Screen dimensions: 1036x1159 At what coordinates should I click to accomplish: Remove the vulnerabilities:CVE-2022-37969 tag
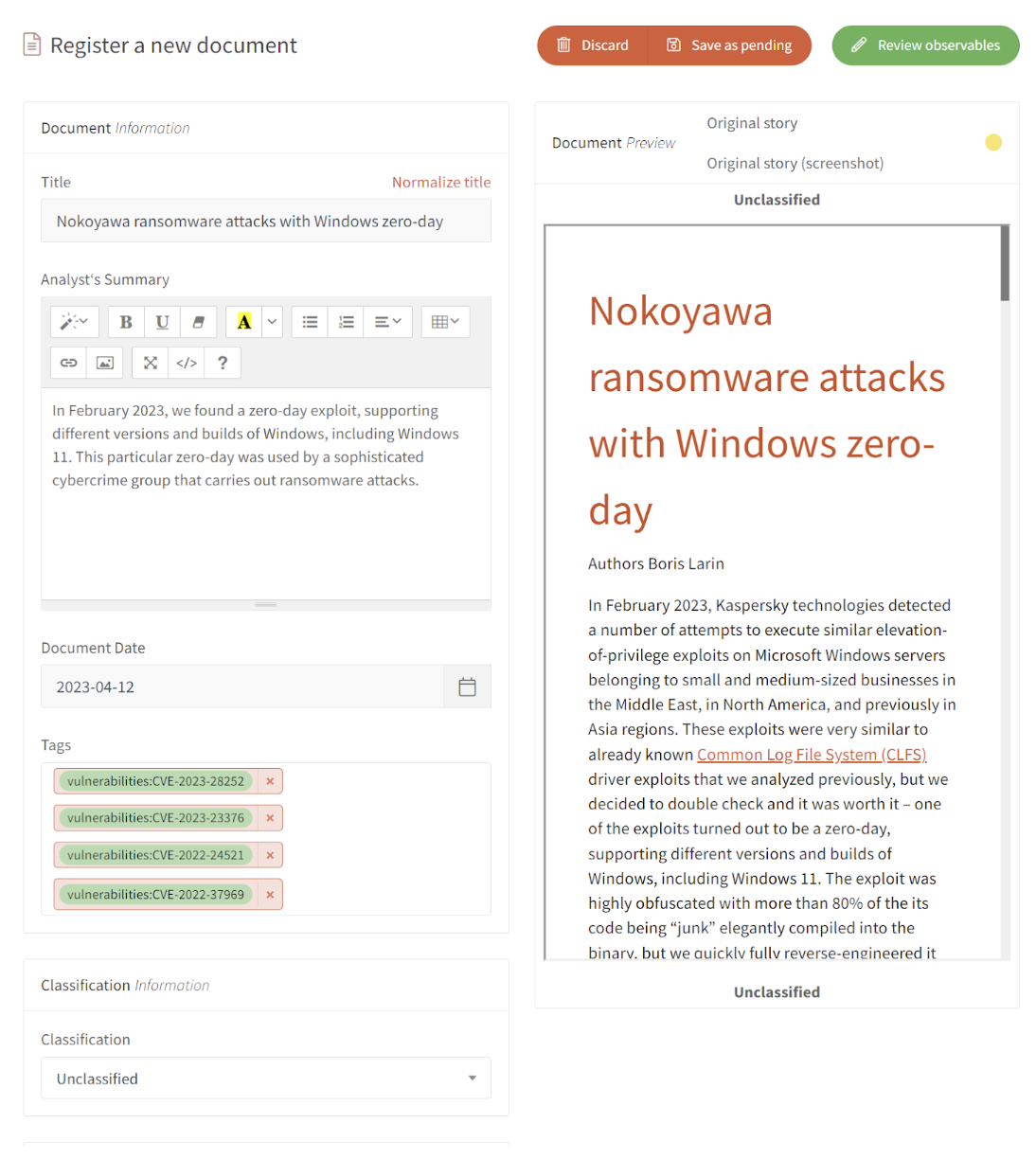tap(270, 894)
